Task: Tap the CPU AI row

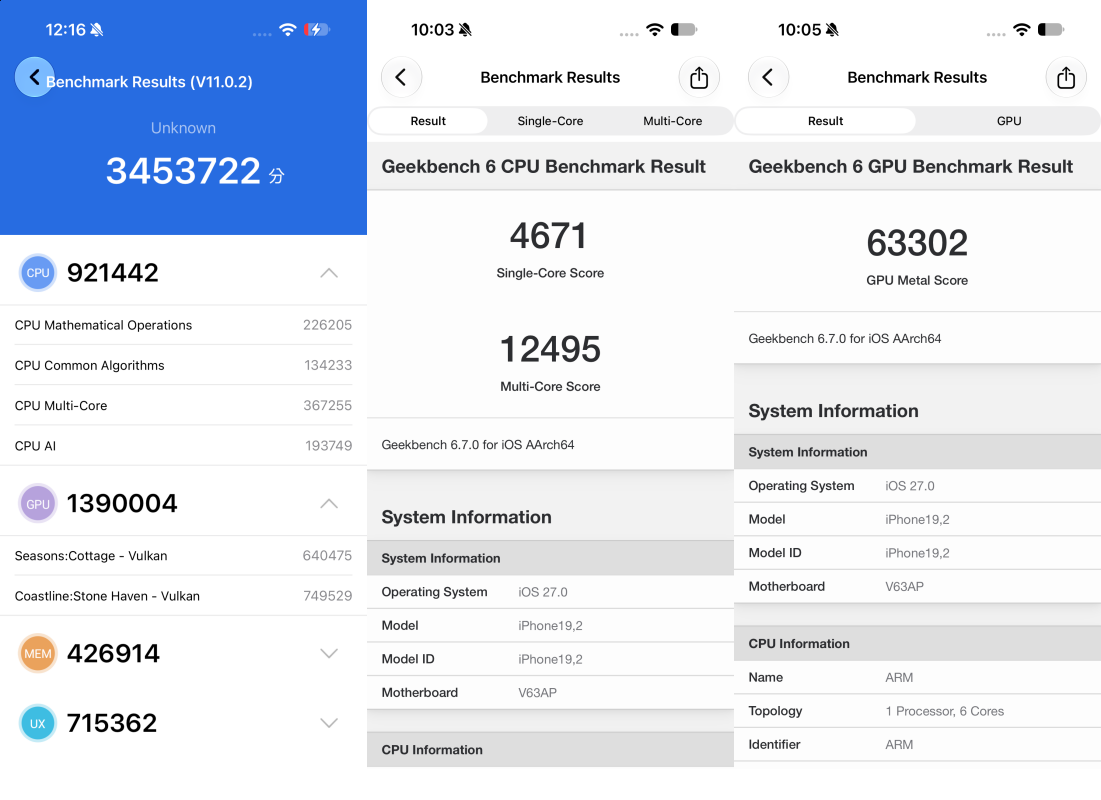Action: (183, 445)
